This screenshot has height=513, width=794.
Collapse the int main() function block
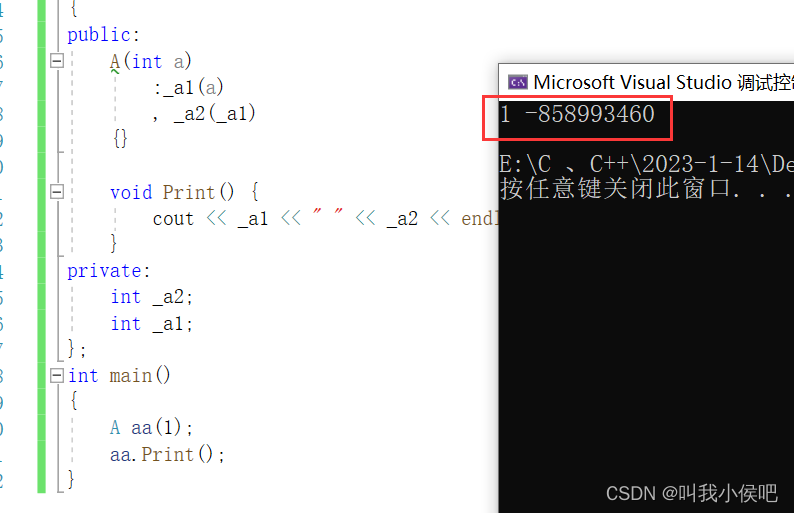pos(57,375)
